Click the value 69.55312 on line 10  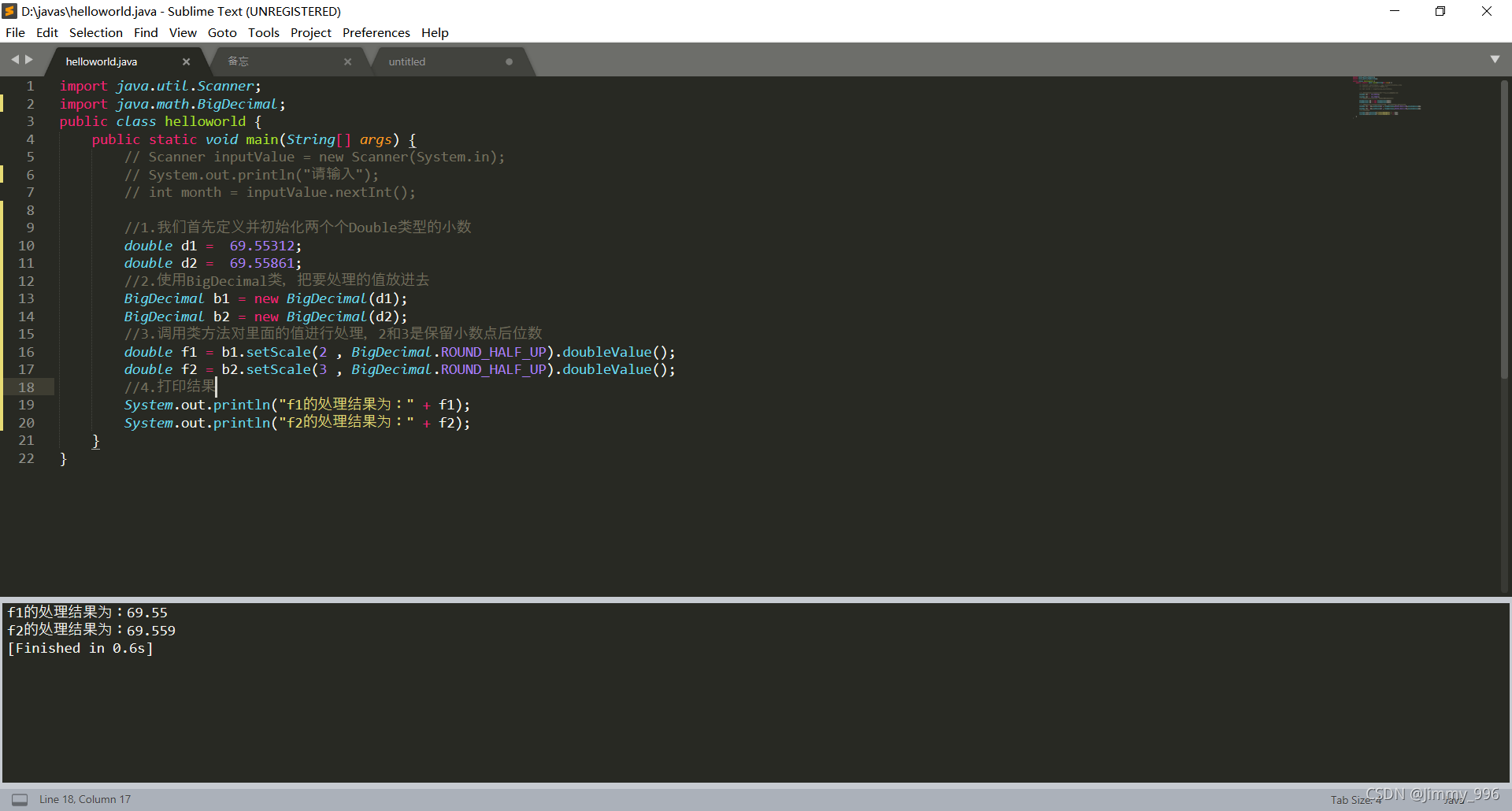click(261, 246)
